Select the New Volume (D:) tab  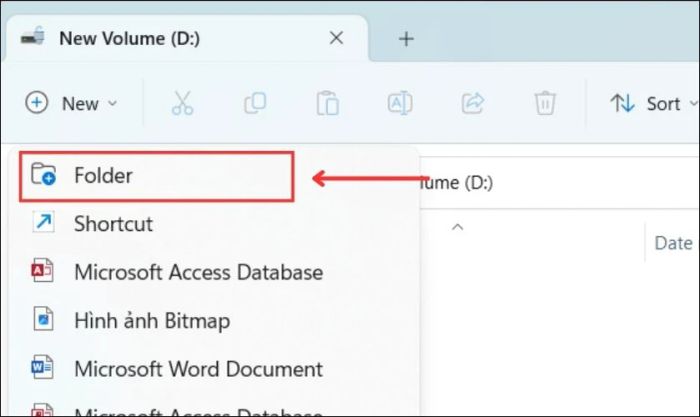(x=188, y=38)
